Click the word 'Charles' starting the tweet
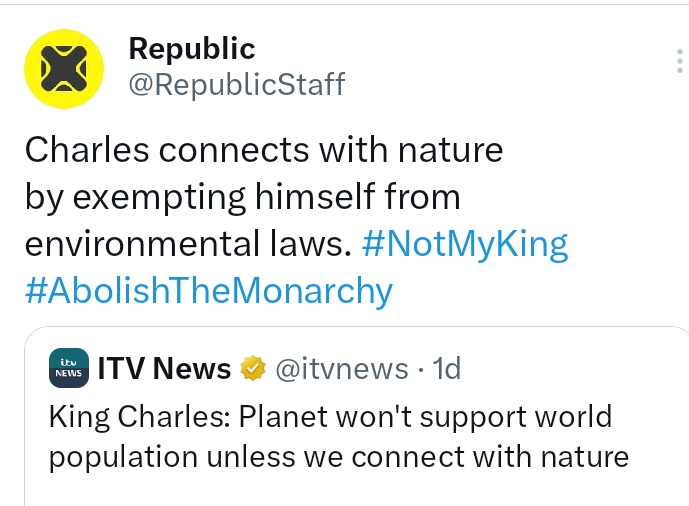The height and width of the screenshot is (506, 689). [x=88, y=150]
